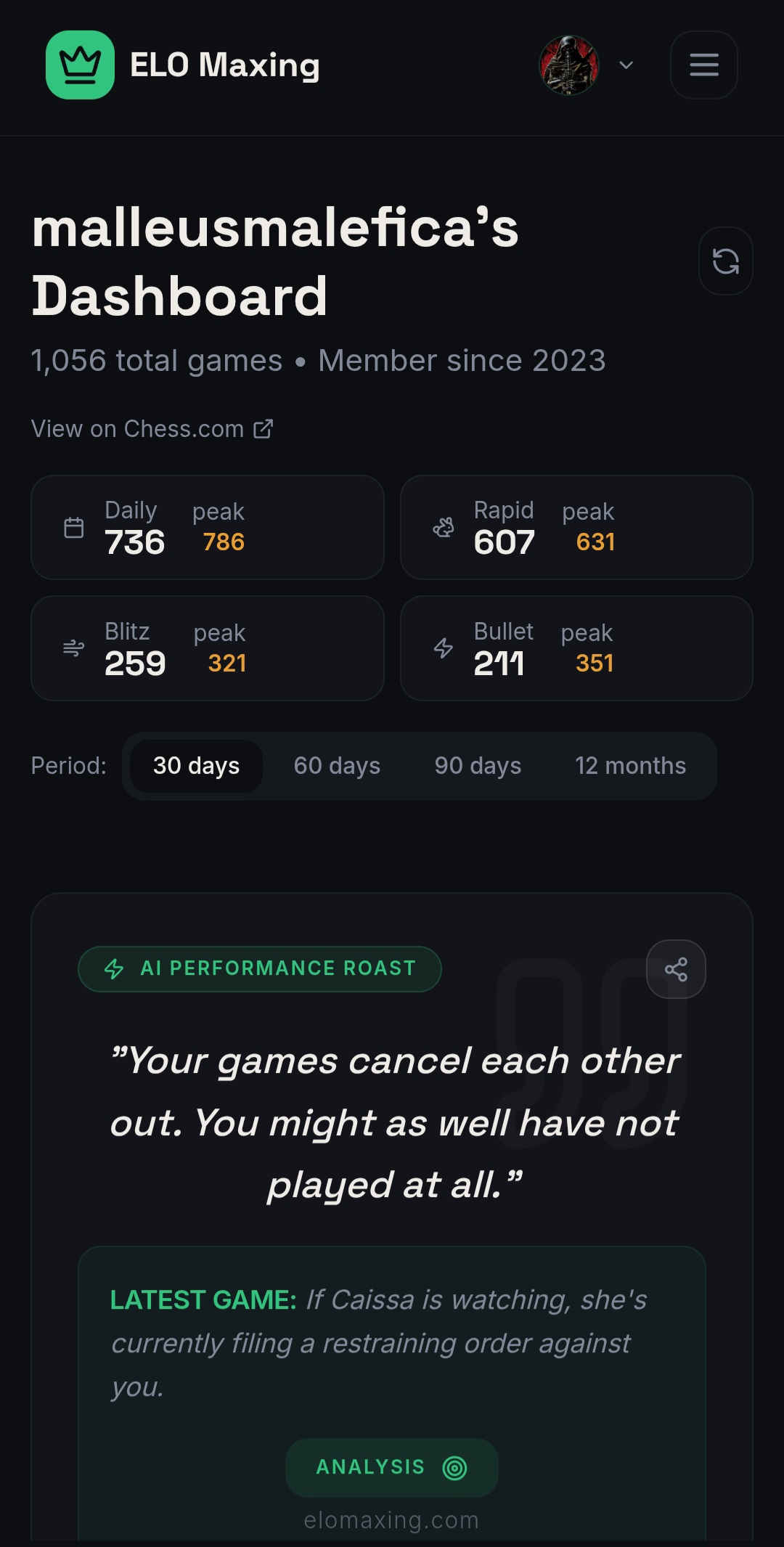The width and height of the screenshot is (784, 1547).
Task: Switch period to 60 days
Action: [338, 765]
